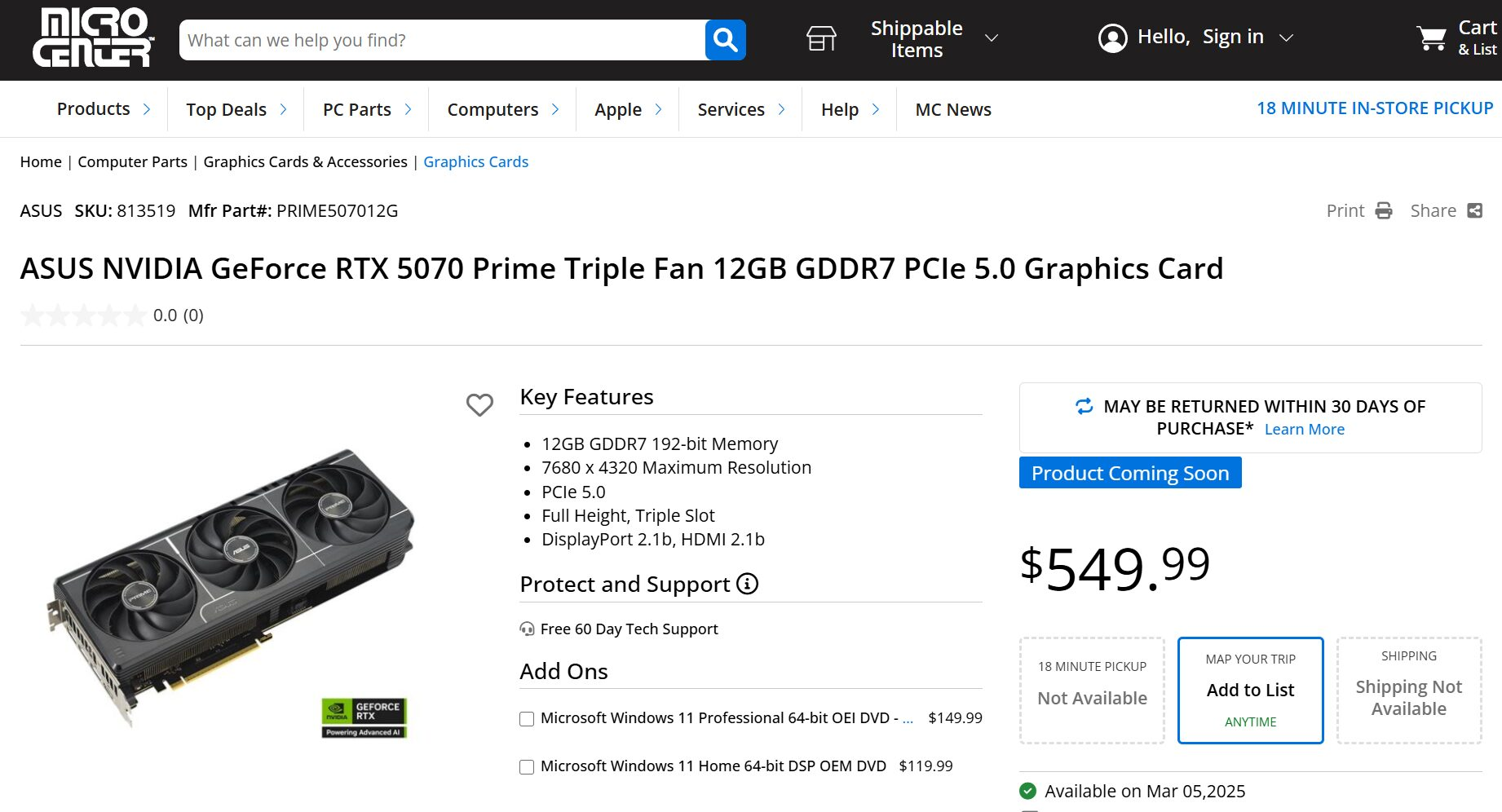The image size is (1502, 812).
Task: Open the PC Parts menu
Action: (x=366, y=110)
